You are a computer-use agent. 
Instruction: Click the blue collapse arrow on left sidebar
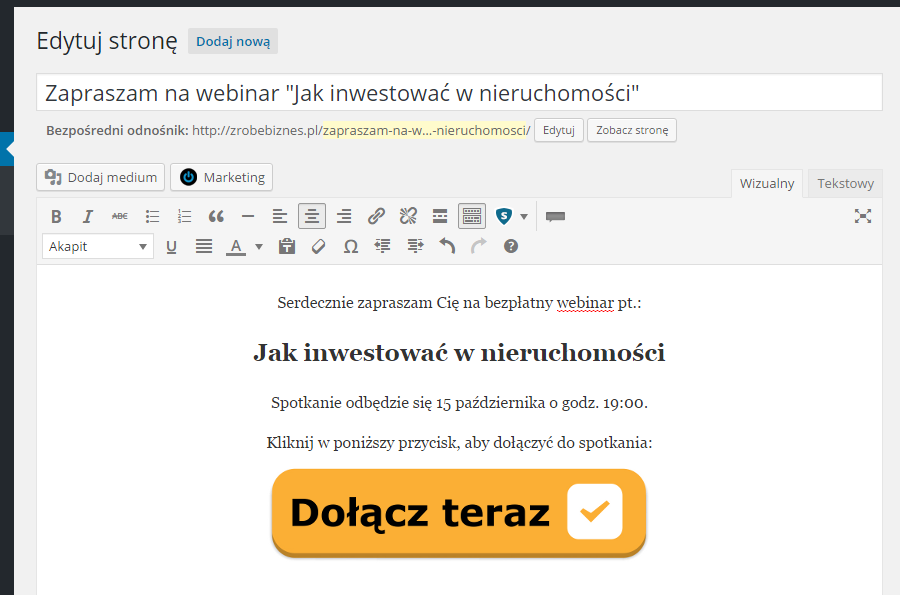pos(7,149)
